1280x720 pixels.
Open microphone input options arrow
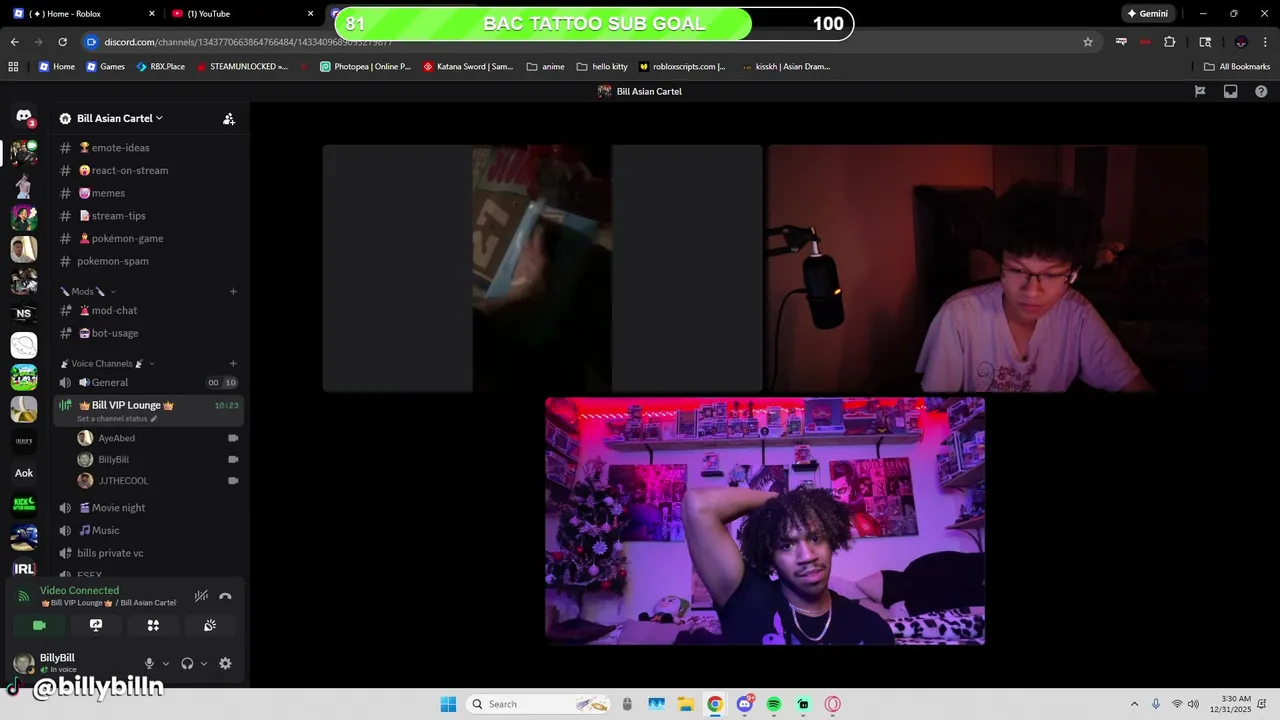(x=166, y=663)
